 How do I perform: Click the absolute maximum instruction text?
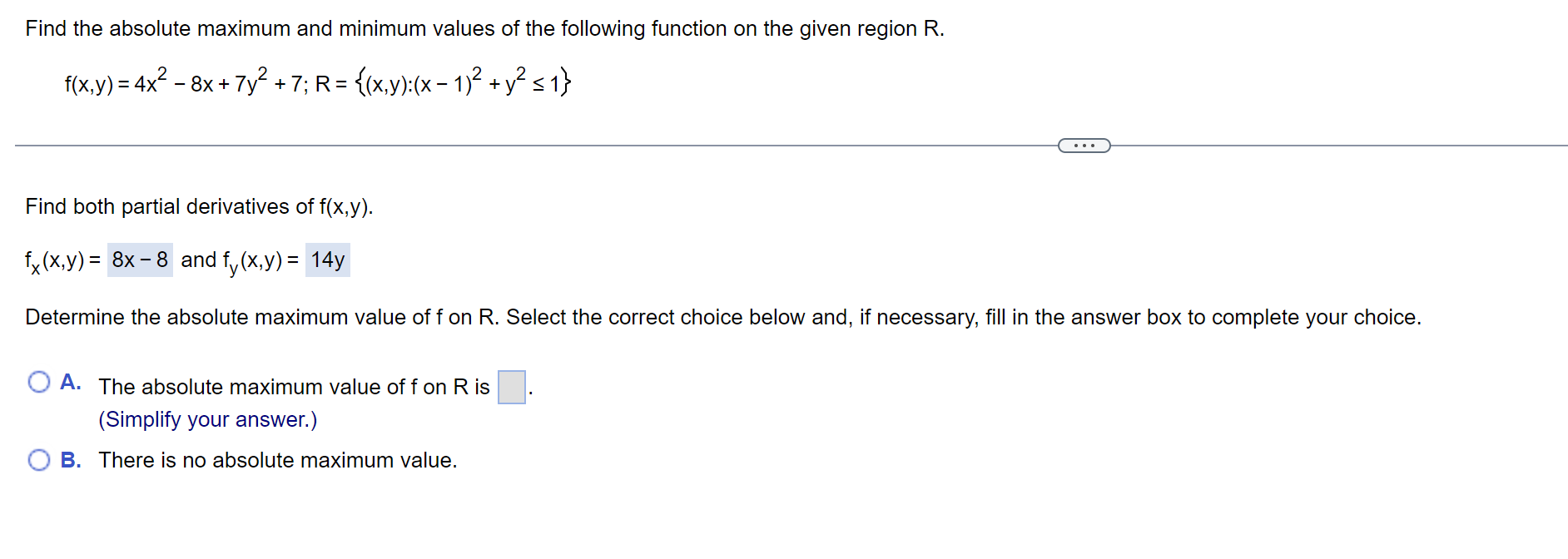coord(722,317)
